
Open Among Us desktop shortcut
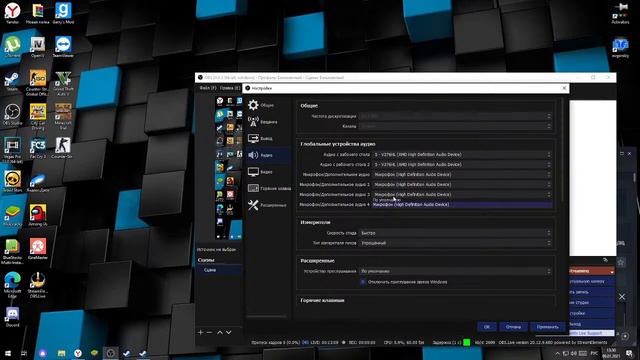[38, 216]
